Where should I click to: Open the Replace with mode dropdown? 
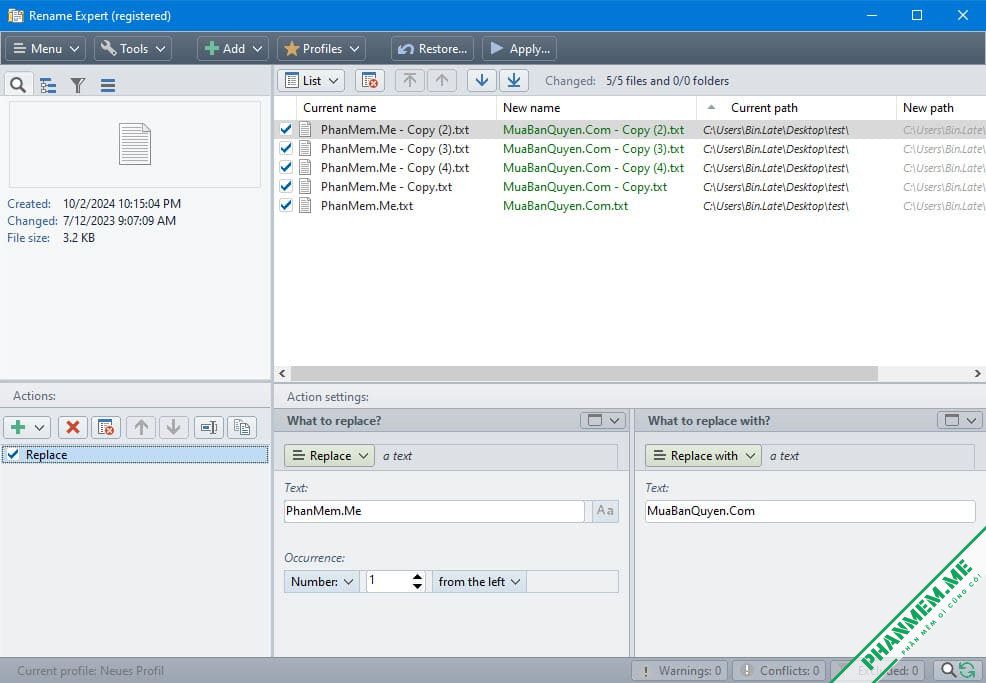[703, 456]
